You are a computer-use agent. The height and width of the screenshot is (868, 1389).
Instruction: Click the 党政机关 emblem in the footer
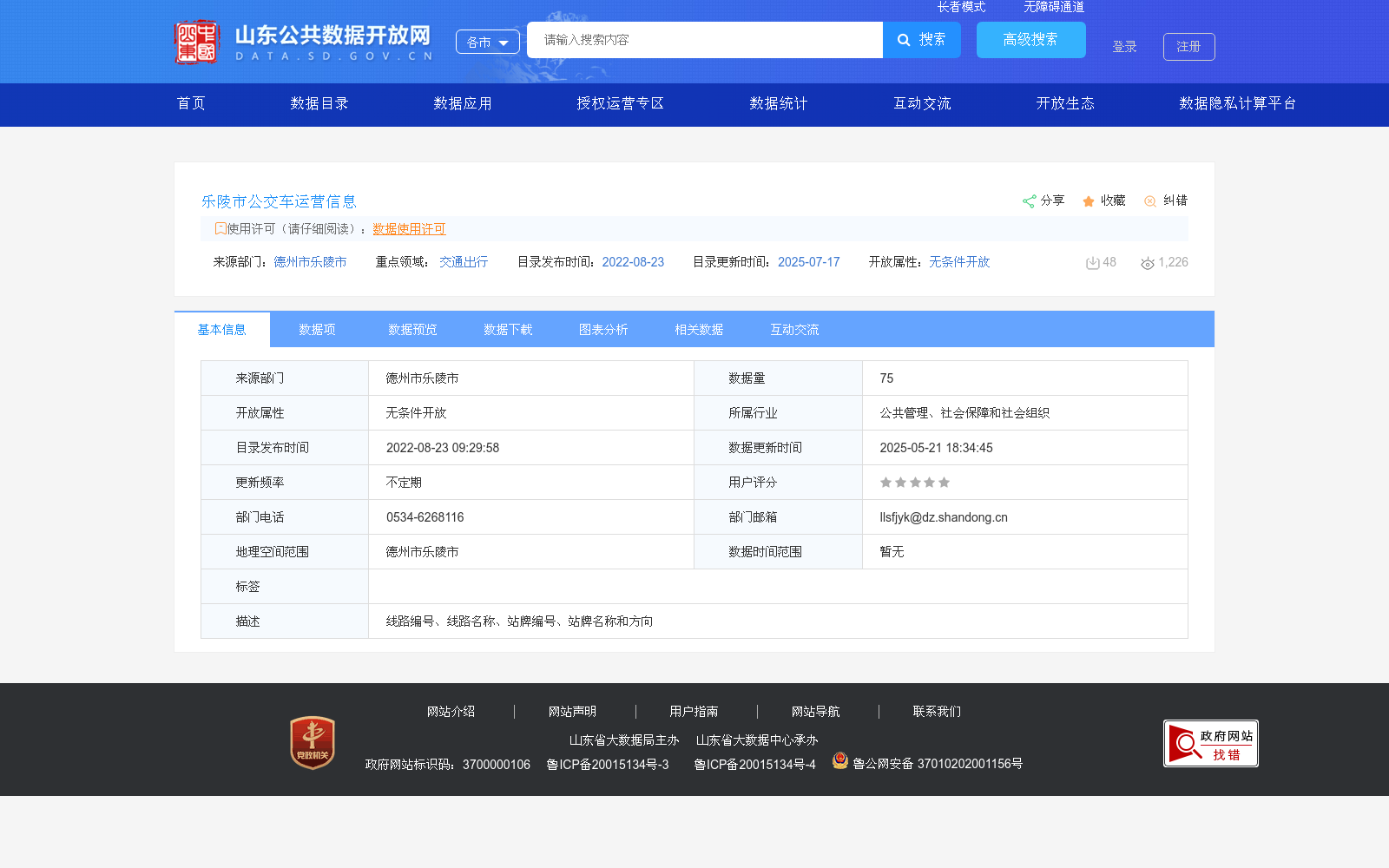[312, 743]
